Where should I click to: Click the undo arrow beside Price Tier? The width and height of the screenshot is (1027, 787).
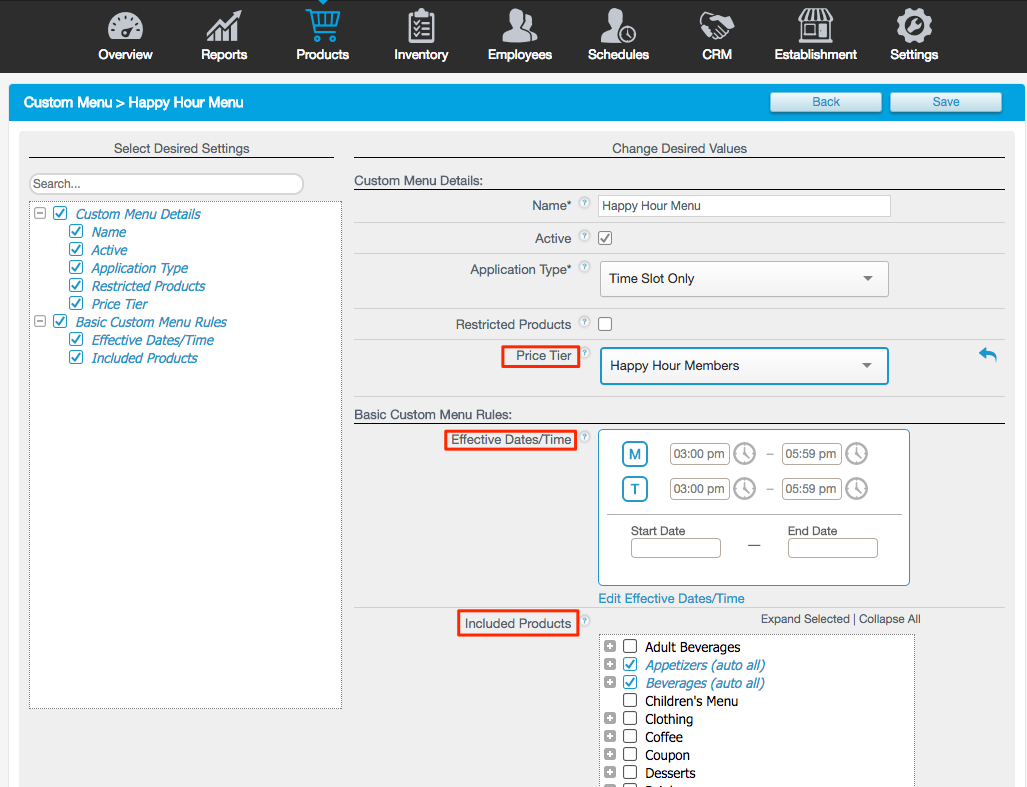tap(988, 355)
